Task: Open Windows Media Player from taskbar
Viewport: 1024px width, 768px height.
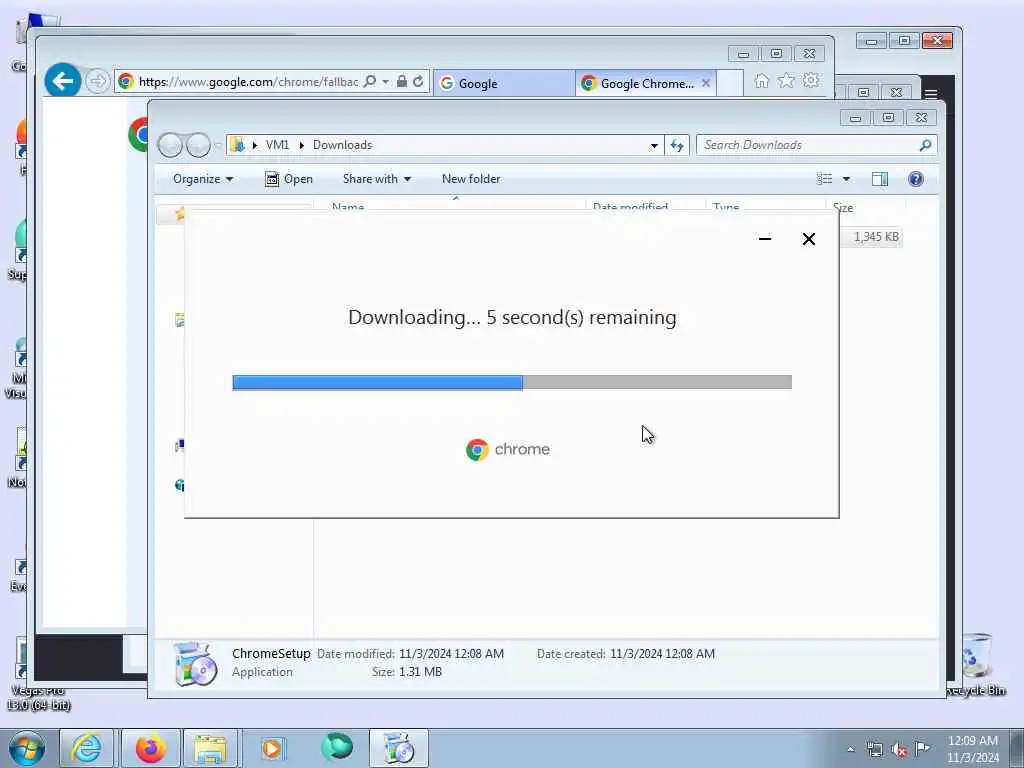Action: 272,748
